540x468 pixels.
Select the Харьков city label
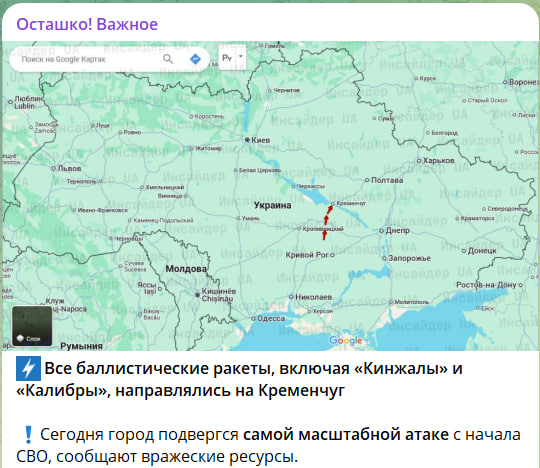click(x=438, y=160)
